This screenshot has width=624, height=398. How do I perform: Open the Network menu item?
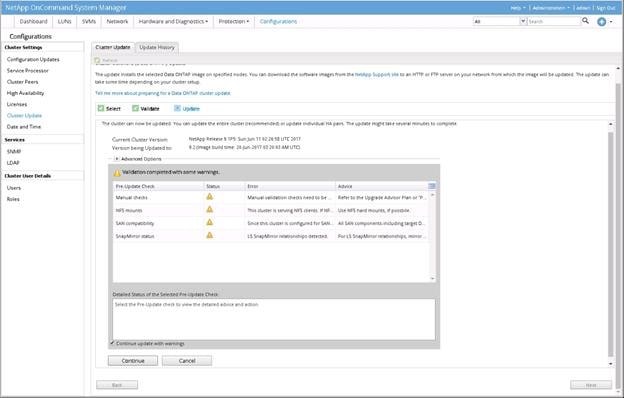117,21
